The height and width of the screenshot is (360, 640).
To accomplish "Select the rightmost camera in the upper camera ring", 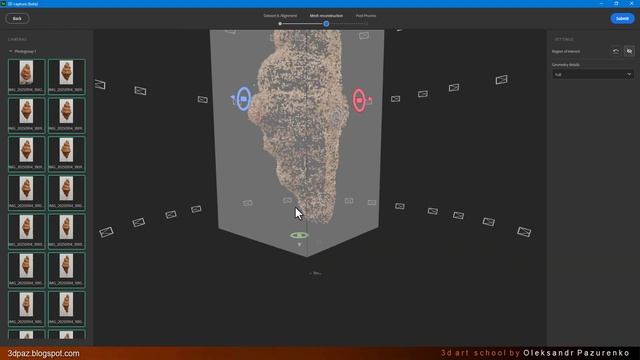I will click(x=502, y=80).
